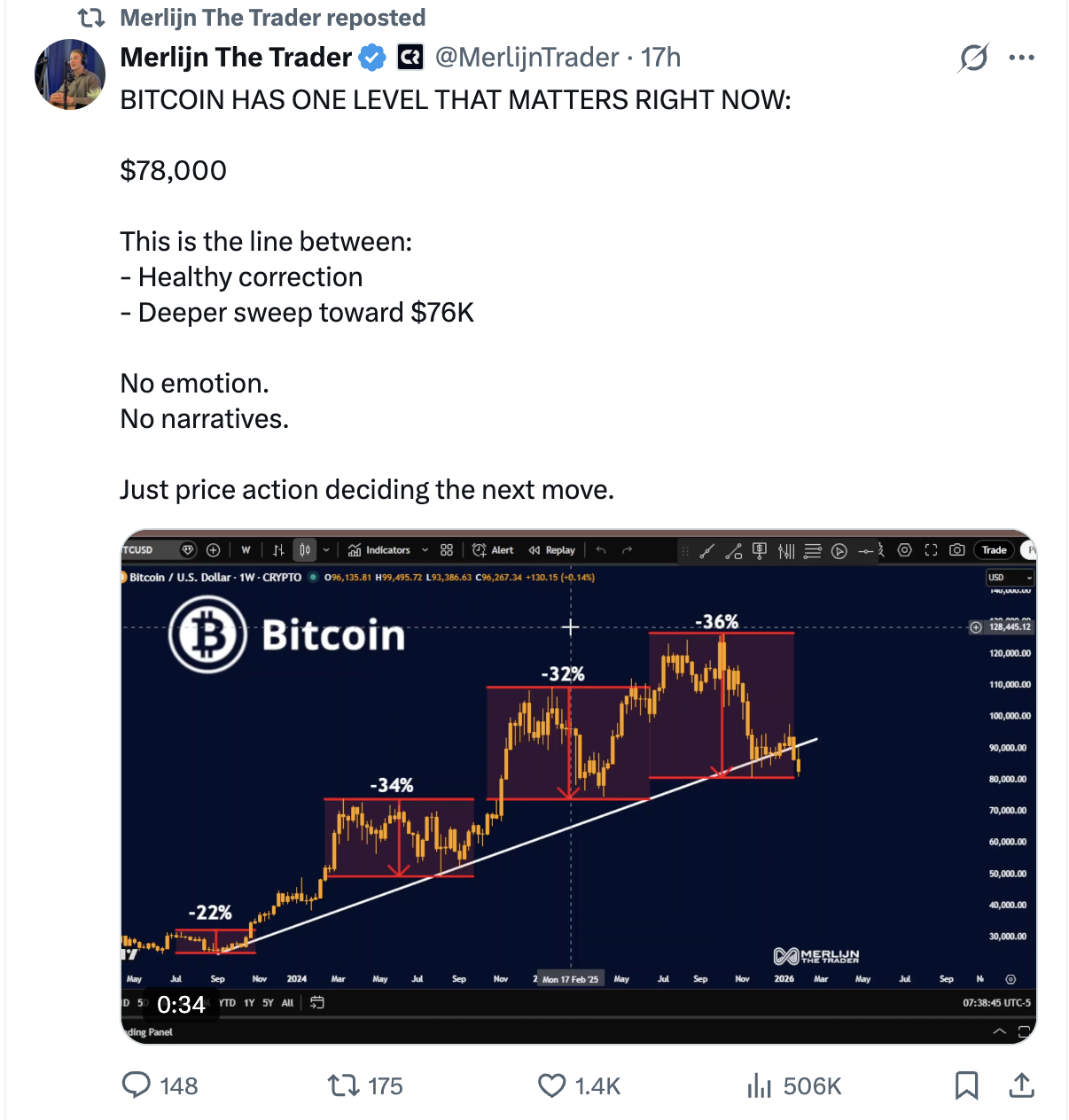Expand the candlestick chart type dropdown arrow

pyautogui.click(x=326, y=550)
